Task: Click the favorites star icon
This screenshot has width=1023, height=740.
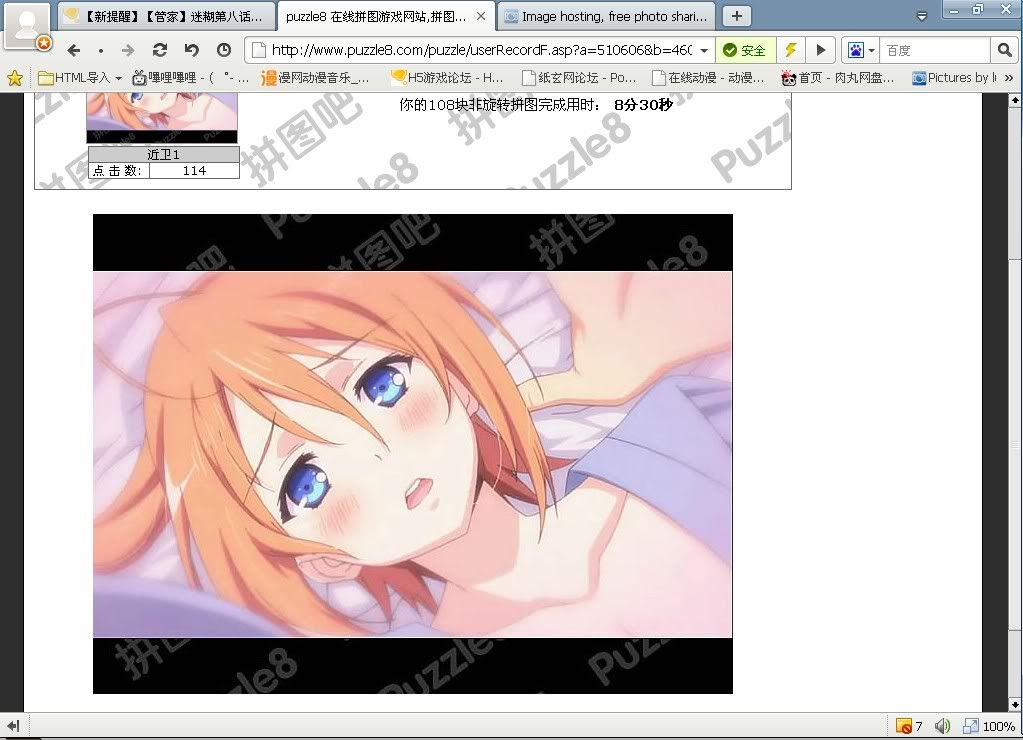Action: coord(14,78)
